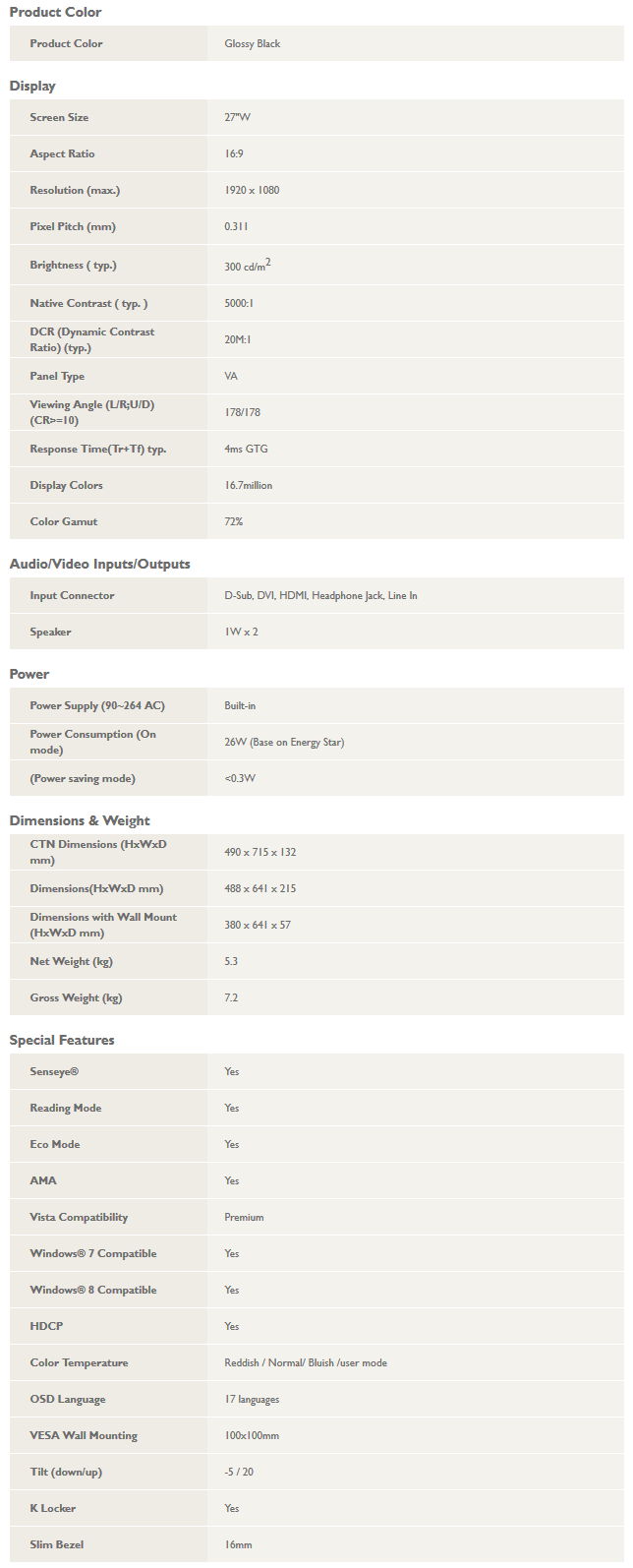This screenshot has width=633, height=1568.
Task: Click the VESA Wall Mounting label
Action: tap(84, 1435)
